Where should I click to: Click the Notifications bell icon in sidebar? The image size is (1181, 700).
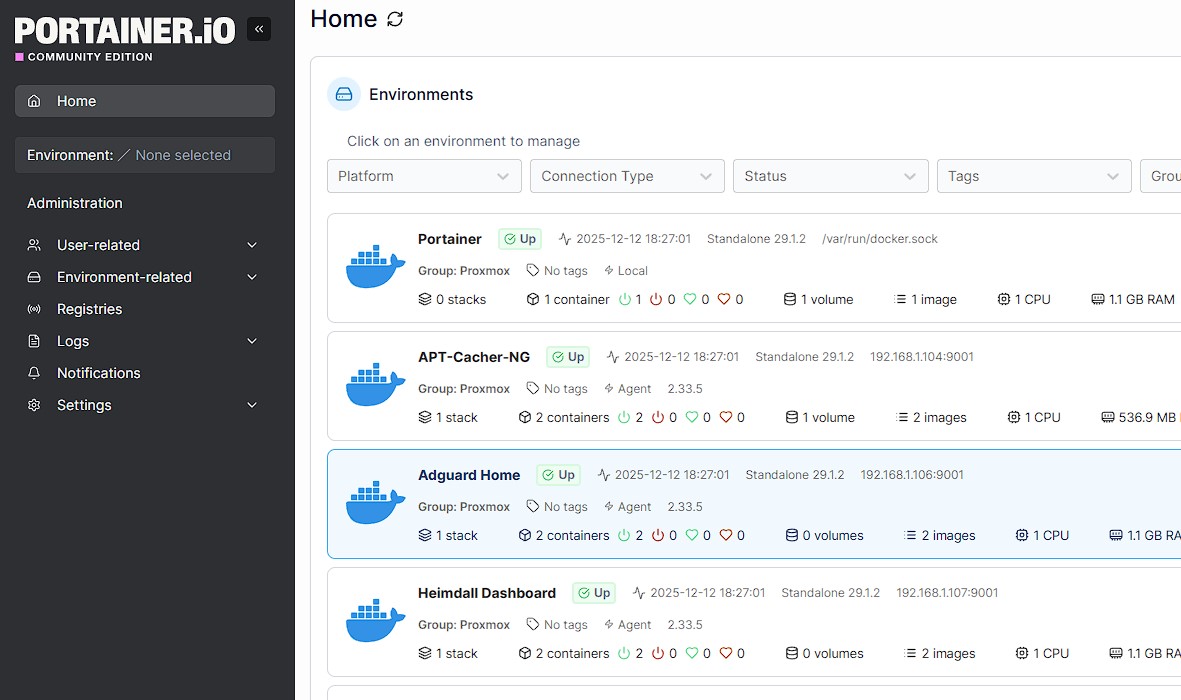(x=35, y=373)
